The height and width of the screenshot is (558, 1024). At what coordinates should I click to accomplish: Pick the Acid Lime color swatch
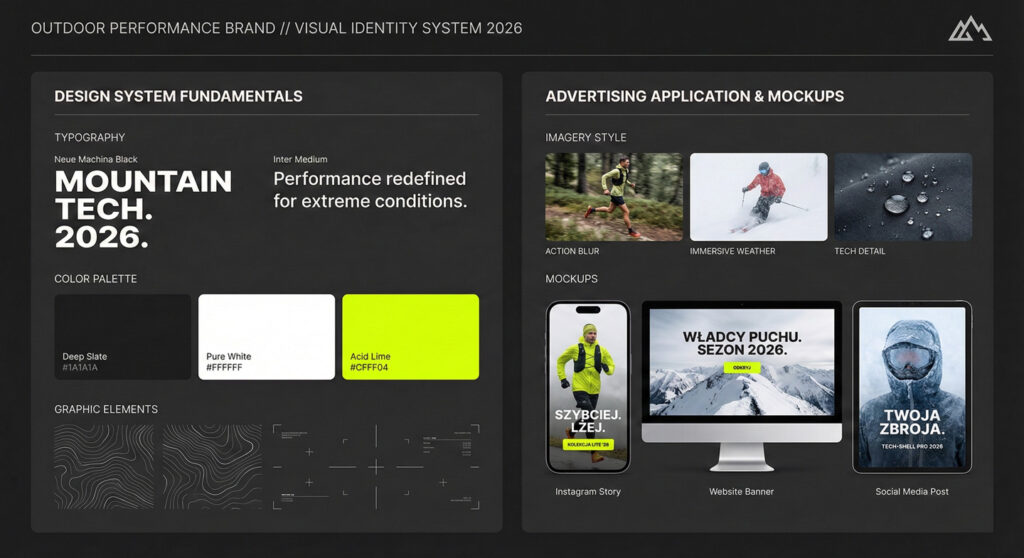410,337
